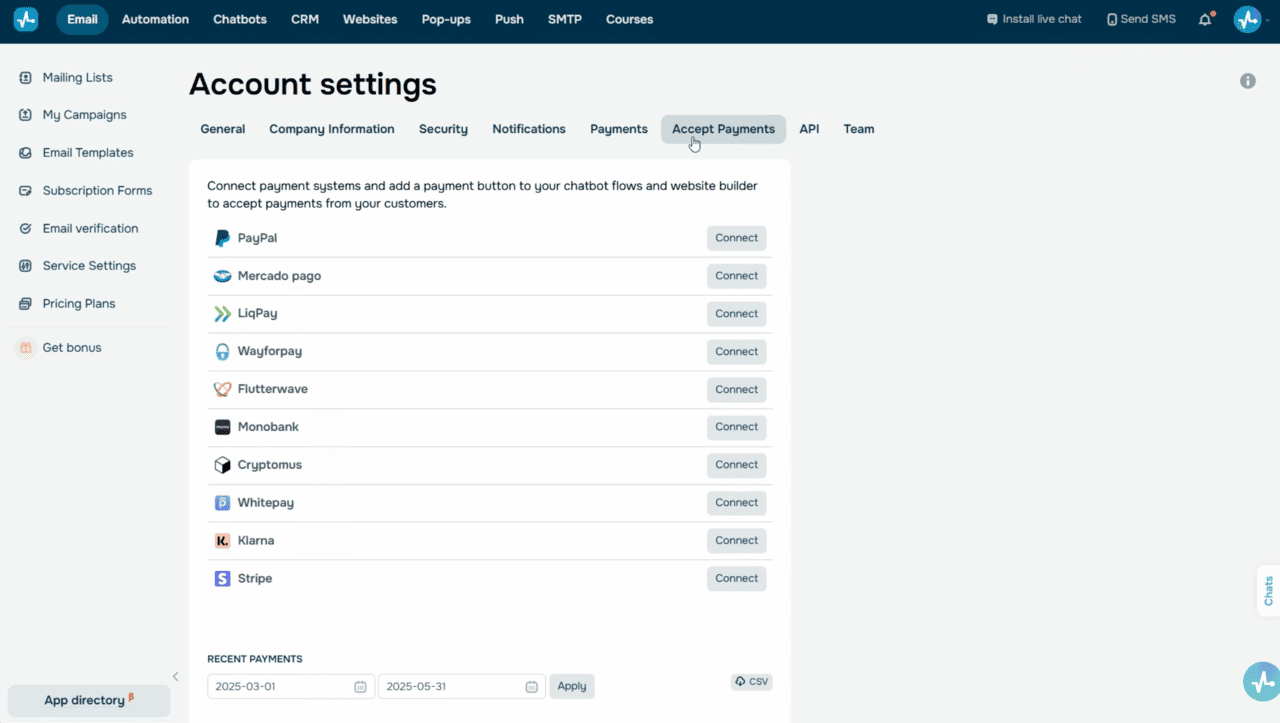Go to the Security tab
The image size is (1280, 723).
443,129
